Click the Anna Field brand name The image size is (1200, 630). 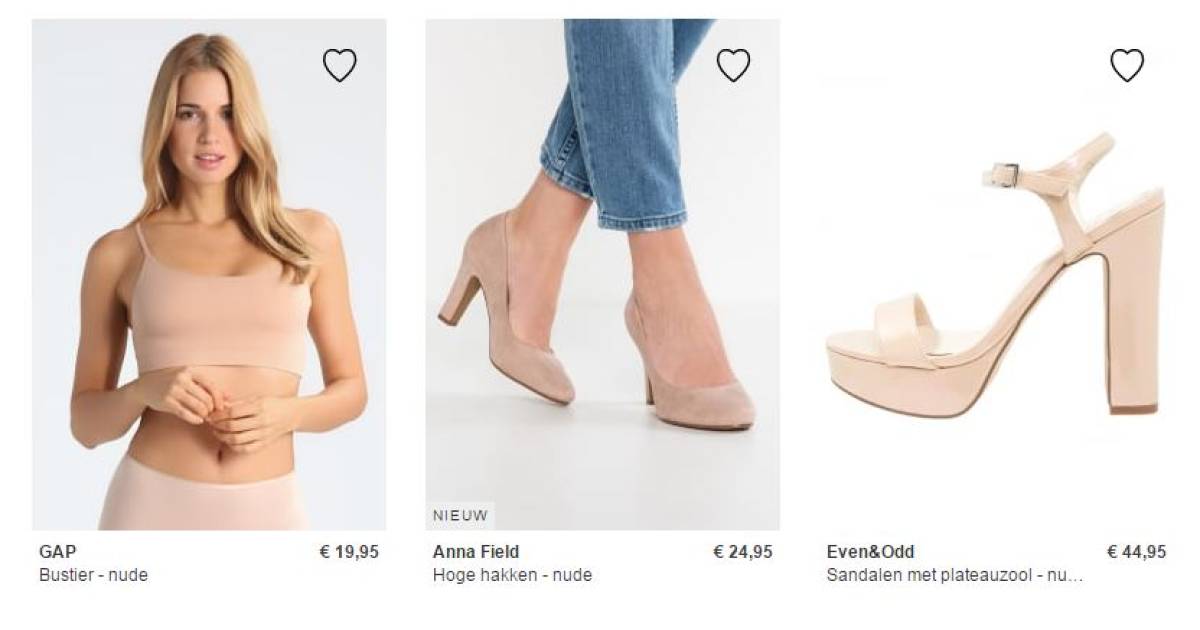476,552
